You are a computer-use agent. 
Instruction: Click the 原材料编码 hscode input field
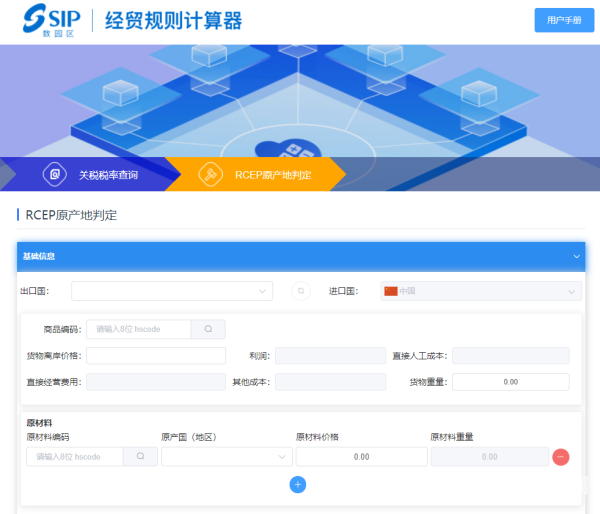point(76,457)
